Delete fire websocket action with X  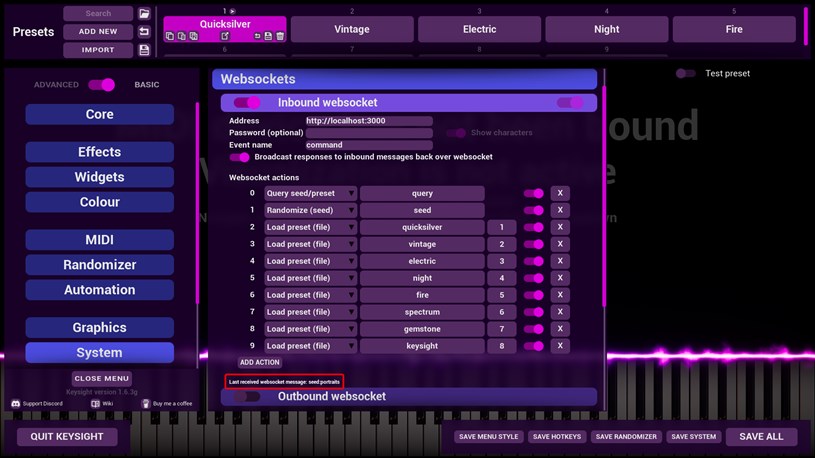pyautogui.click(x=560, y=295)
